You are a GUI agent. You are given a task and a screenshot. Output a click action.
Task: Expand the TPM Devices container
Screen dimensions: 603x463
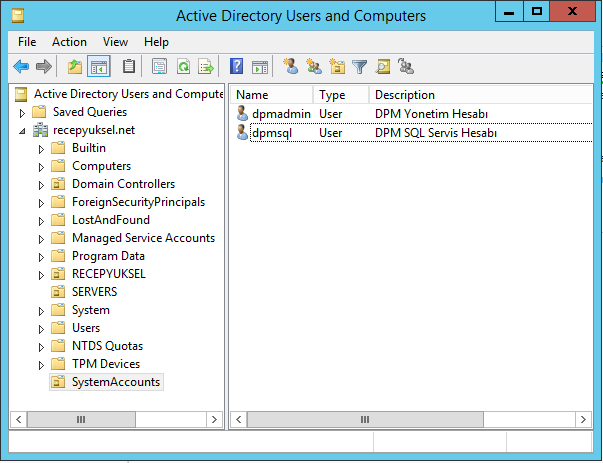(x=41, y=365)
